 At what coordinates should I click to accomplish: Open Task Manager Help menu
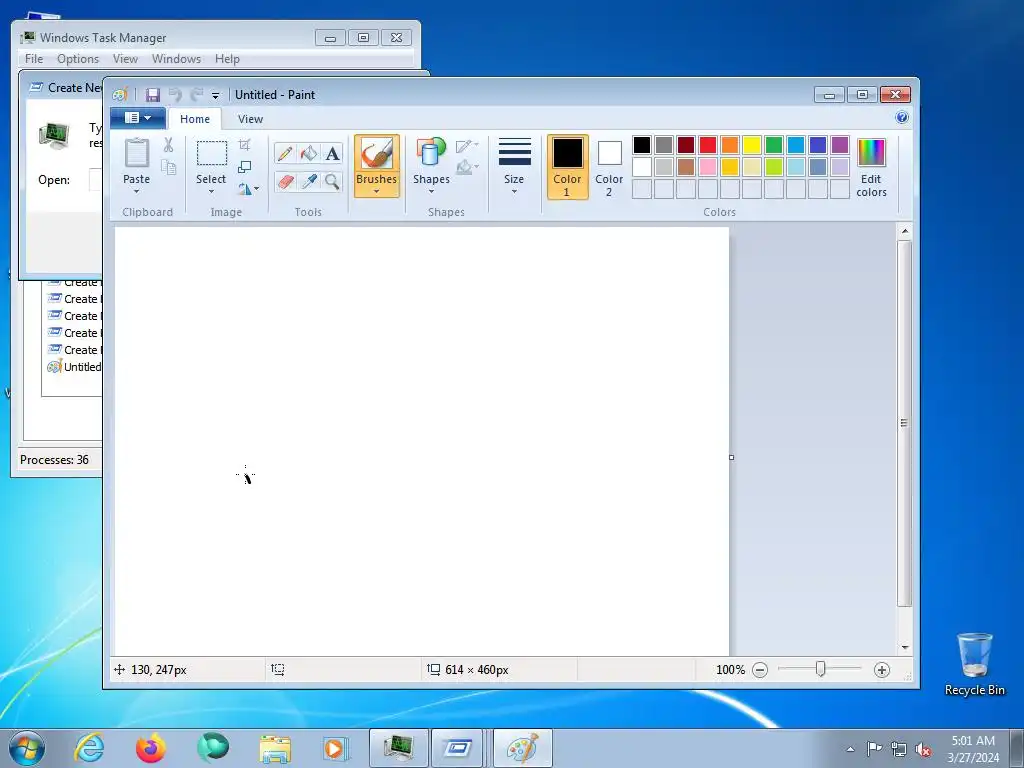pos(227,59)
